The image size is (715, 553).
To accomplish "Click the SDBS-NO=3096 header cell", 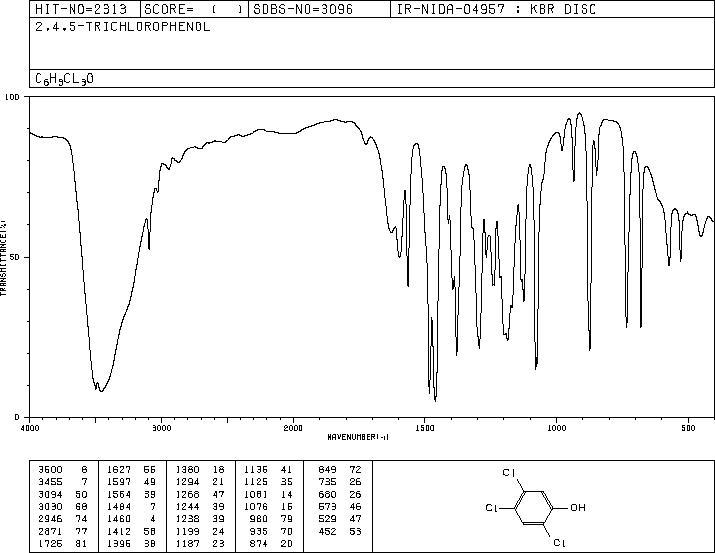I will pos(303,9).
